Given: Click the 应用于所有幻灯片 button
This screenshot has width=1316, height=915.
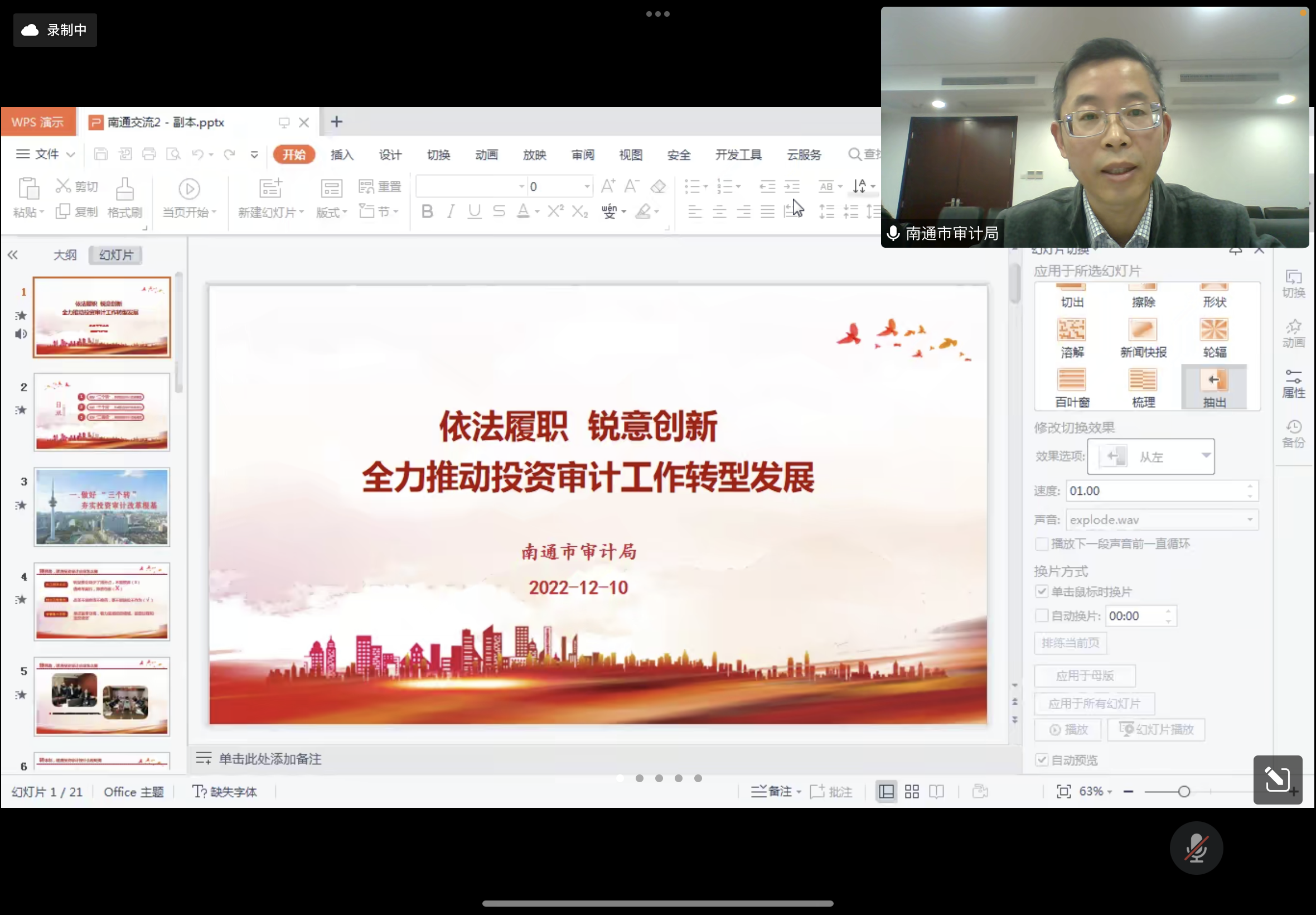Looking at the screenshot, I should [x=1094, y=704].
